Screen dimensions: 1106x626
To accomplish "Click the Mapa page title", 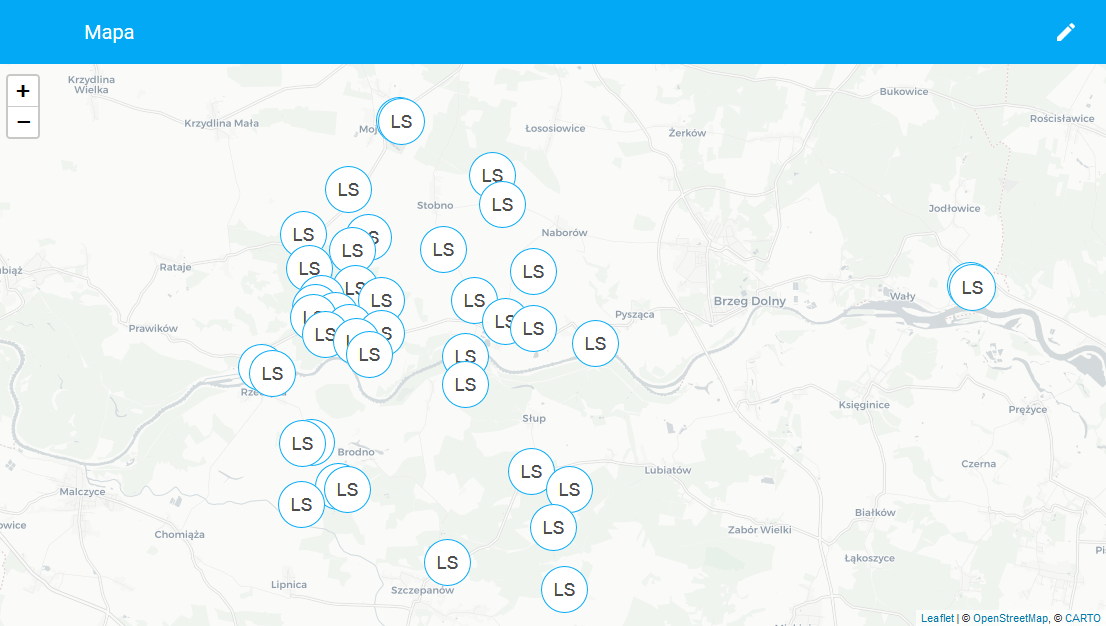I will point(109,32).
